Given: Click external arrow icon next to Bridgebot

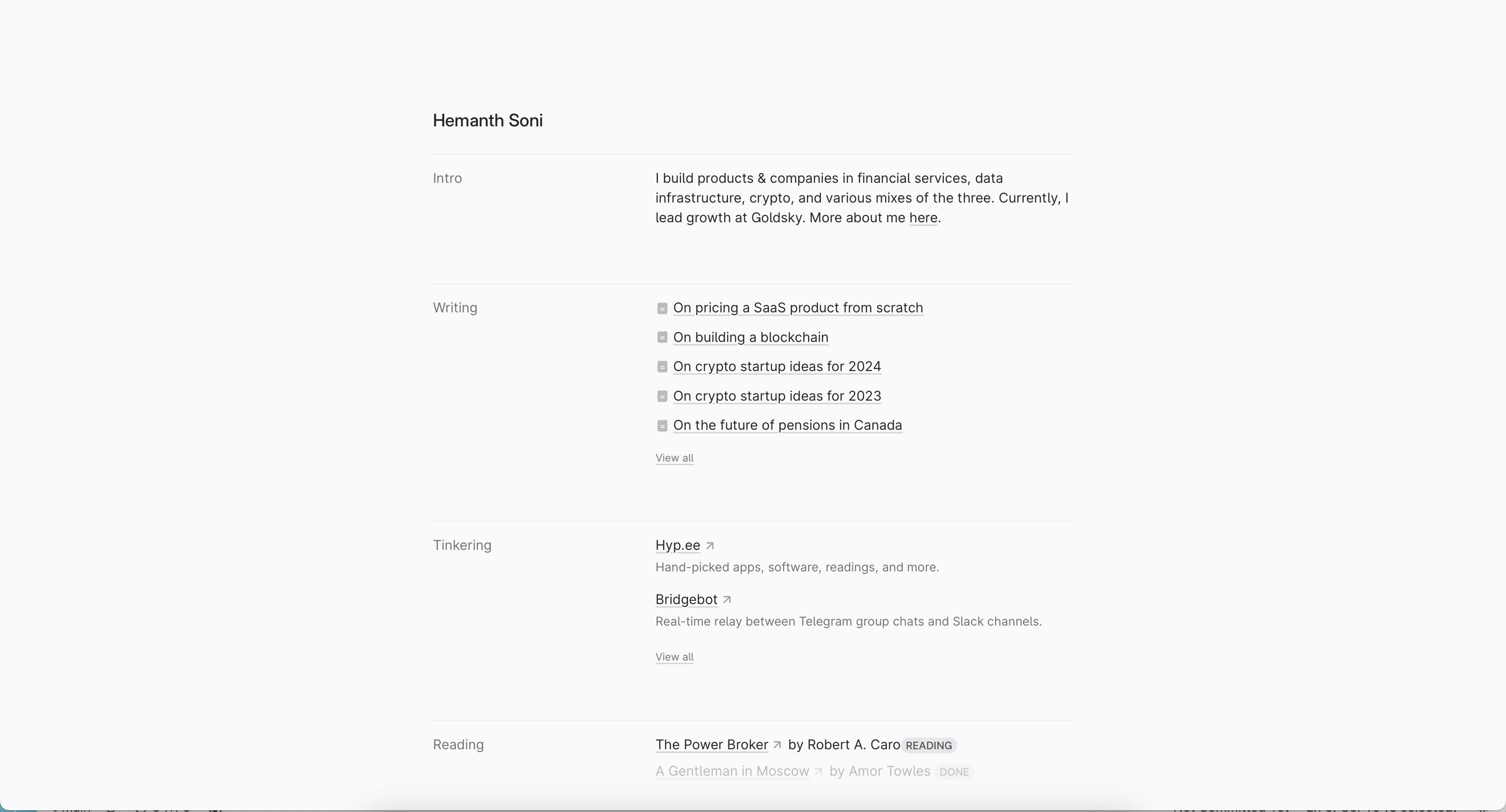Looking at the screenshot, I should tap(727, 600).
